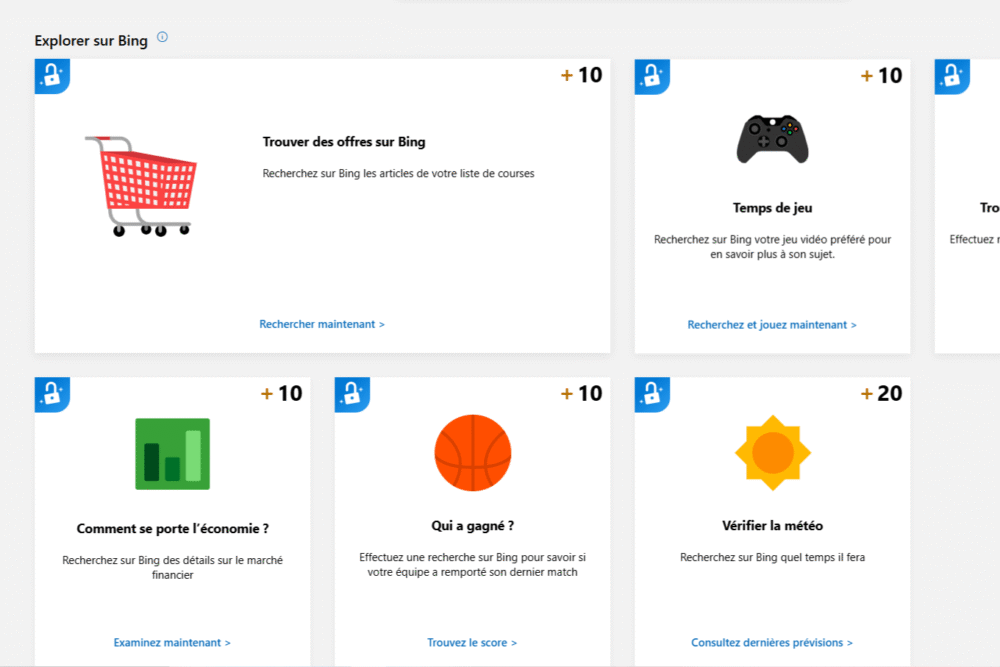Open the Trouvez le score link
This screenshot has height=667, width=1000.
tap(472, 642)
